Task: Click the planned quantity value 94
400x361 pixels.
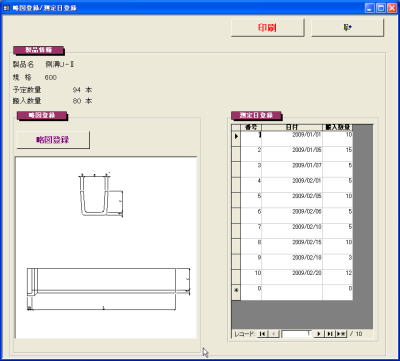Action: tap(77, 90)
